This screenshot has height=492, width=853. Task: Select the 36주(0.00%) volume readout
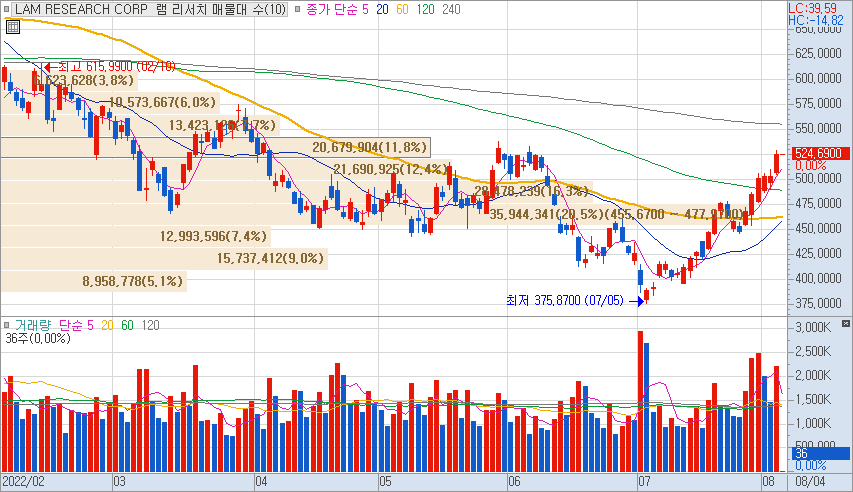[x=38, y=339]
